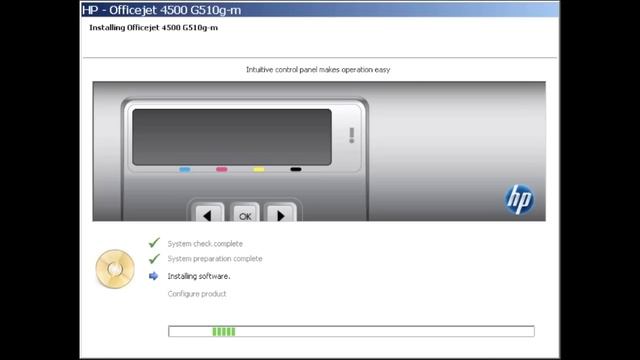This screenshot has height=360, width=640.
Task: Click the cyan ink indicator
Action: 184,169
